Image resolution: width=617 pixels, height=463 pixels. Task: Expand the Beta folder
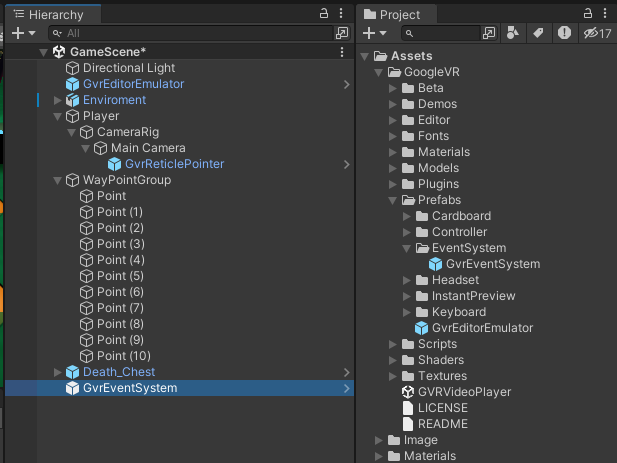click(393, 88)
